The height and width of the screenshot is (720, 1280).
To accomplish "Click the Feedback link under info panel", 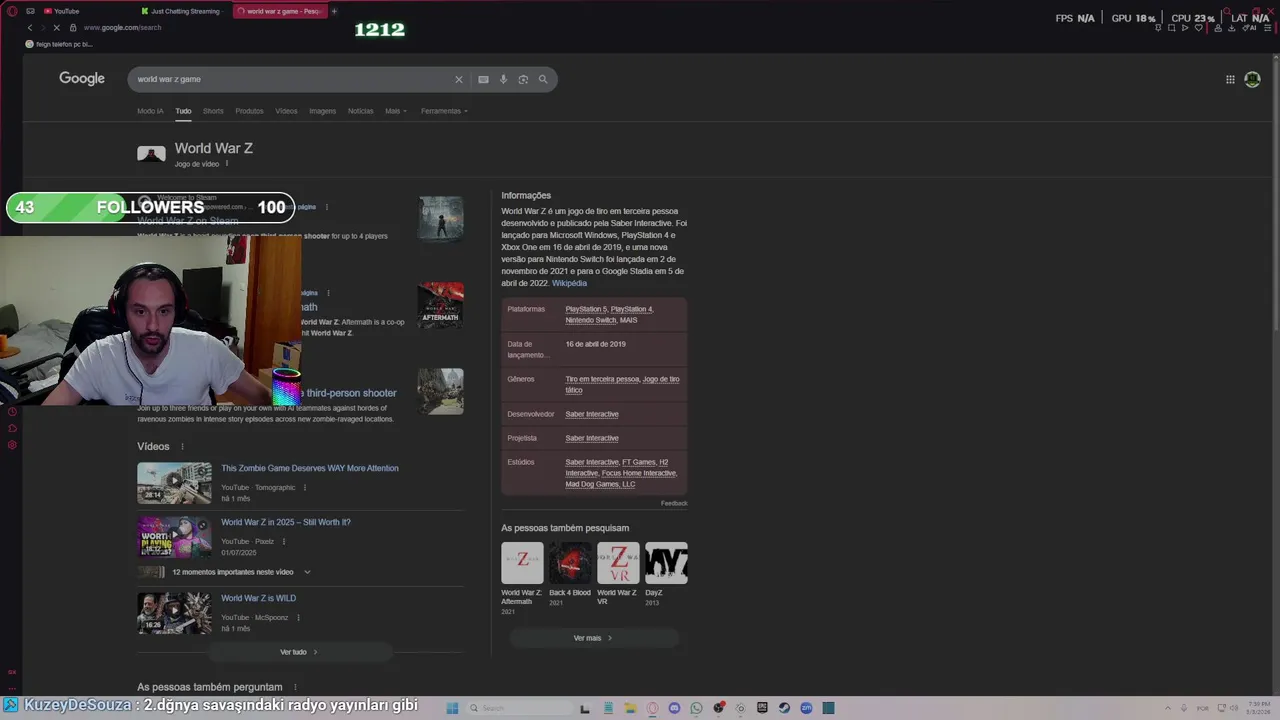I will [x=674, y=503].
